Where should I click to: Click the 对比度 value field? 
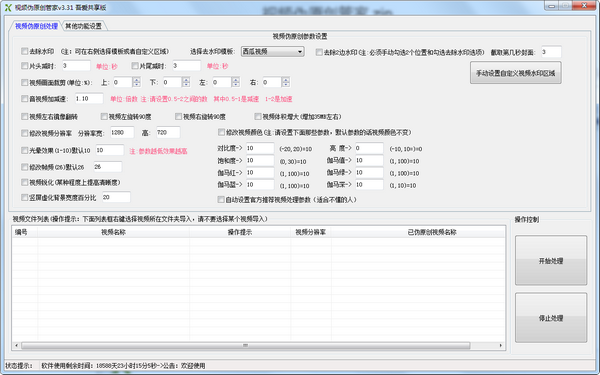pyautogui.click(x=260, y=148)
